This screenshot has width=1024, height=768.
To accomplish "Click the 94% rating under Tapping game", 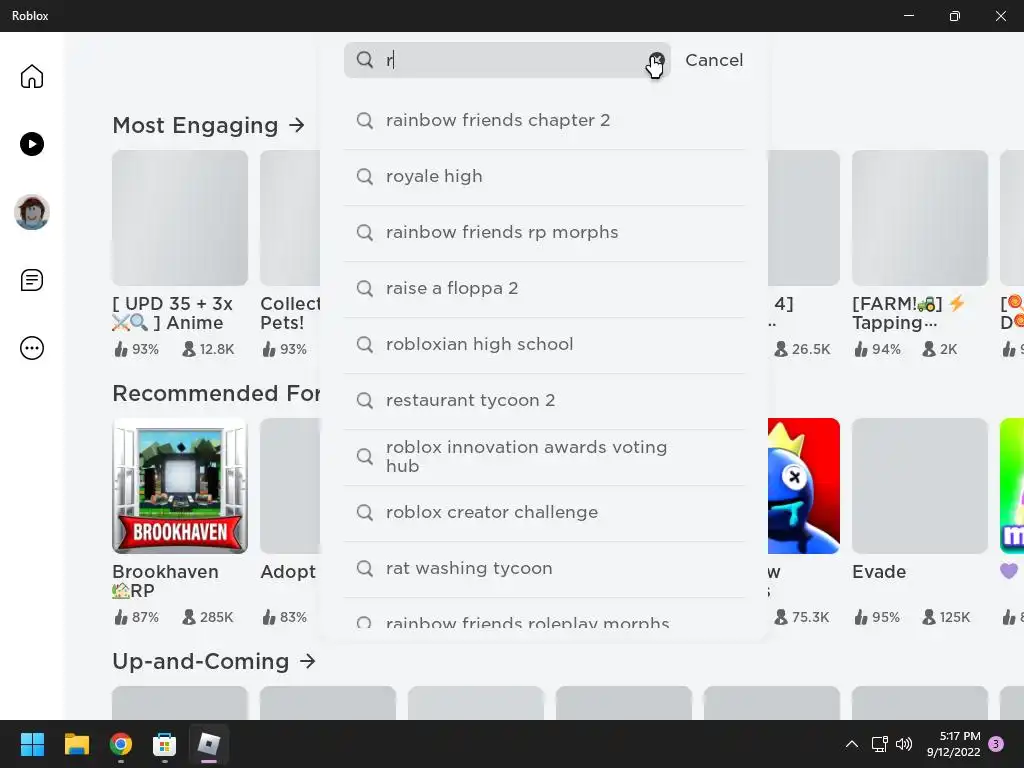I will [877, 349].
